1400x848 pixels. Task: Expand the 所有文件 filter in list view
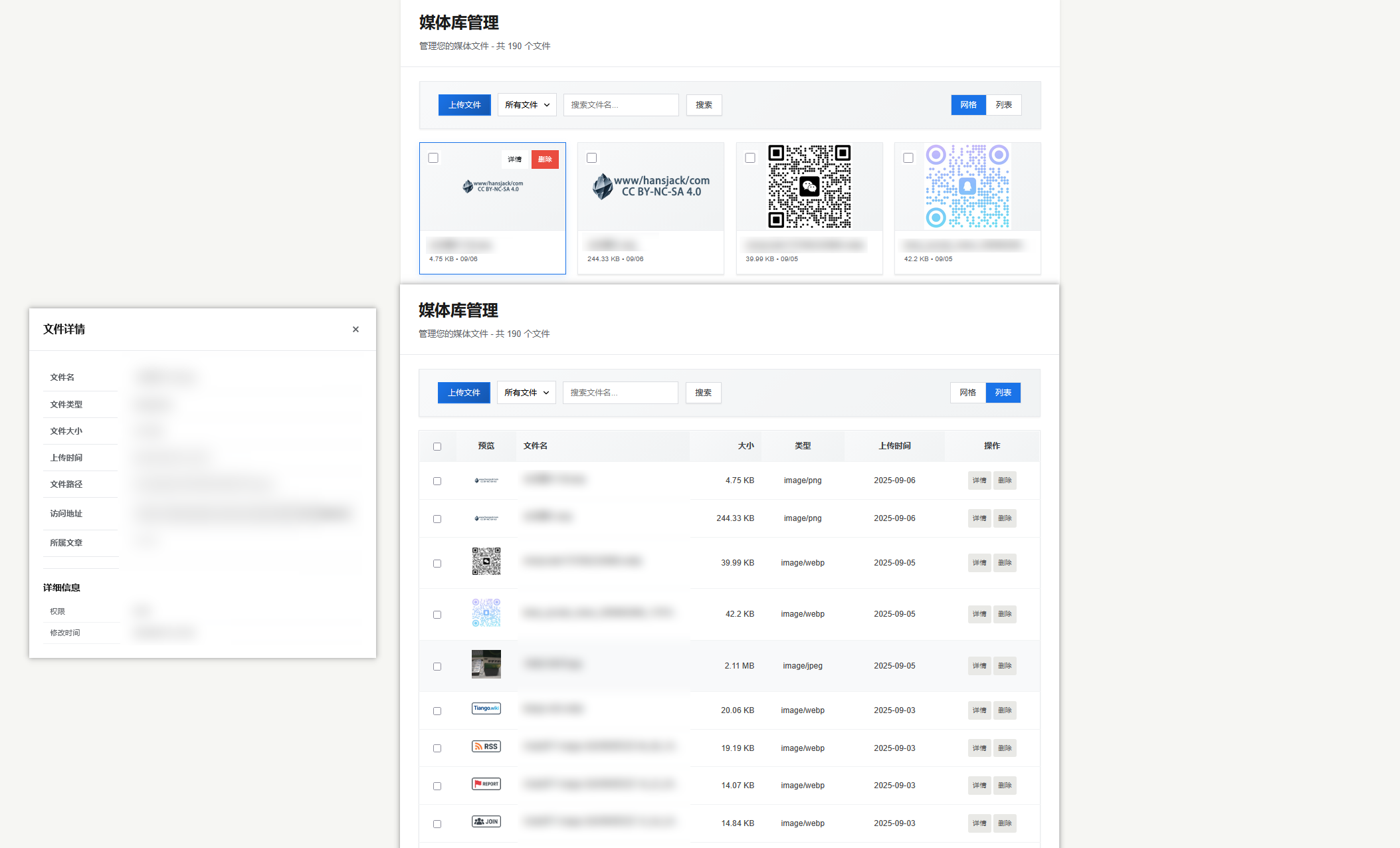tap(526, 393)
